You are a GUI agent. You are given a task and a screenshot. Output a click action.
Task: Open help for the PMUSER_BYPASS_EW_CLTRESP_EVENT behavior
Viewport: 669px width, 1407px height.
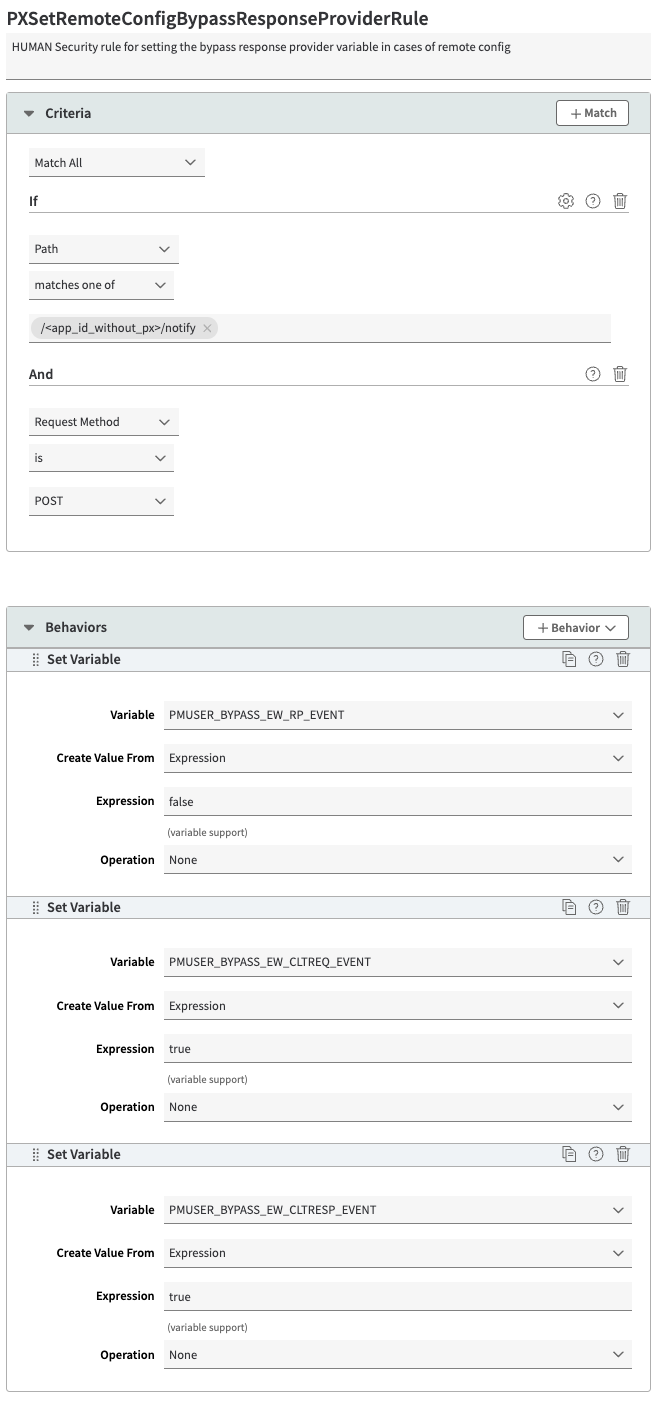click(596, 1154)
